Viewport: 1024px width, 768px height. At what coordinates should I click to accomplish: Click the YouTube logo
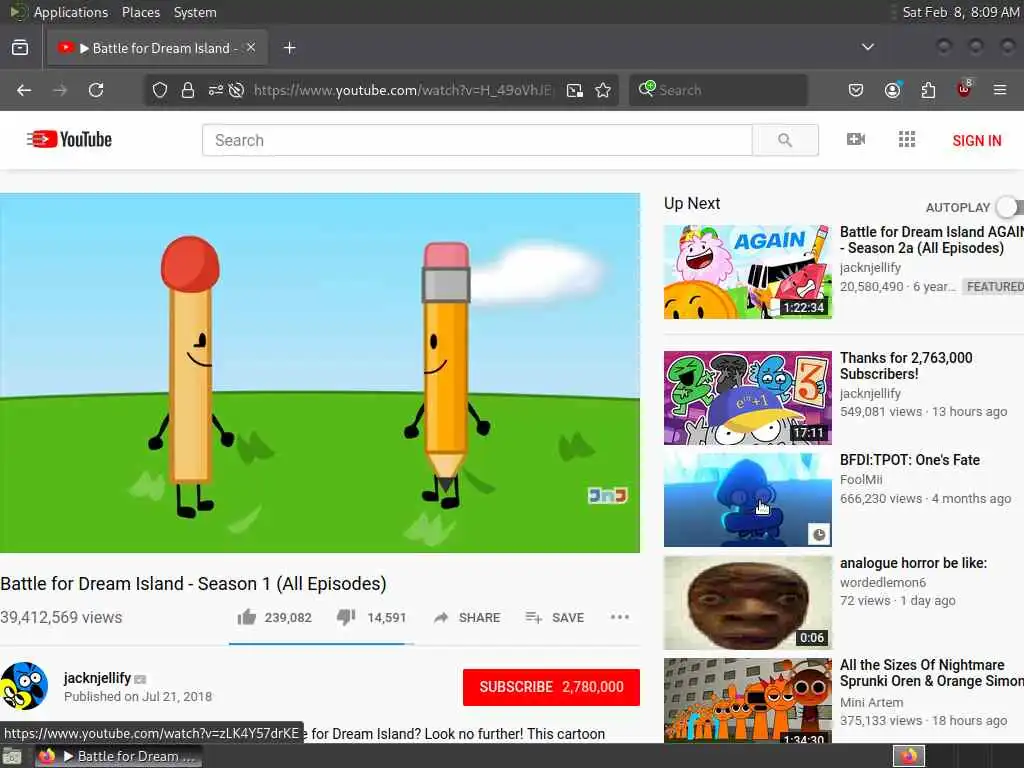pos(69,139)
